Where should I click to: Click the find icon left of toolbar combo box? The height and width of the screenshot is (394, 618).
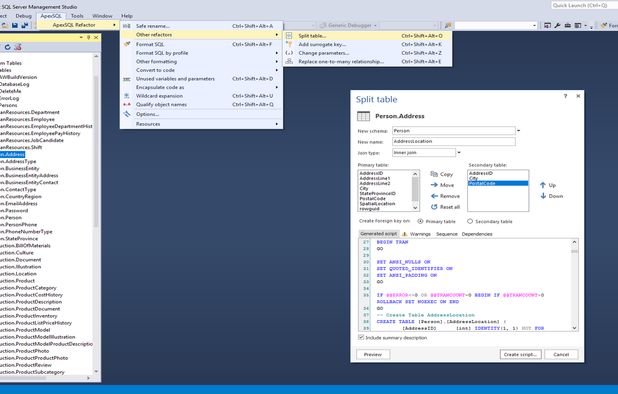448,25
